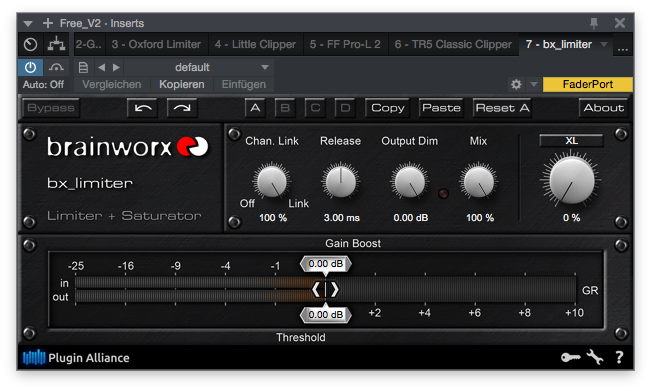
Task: Click the Chan. Link 100 % value
Action: [x=273, y=217]
